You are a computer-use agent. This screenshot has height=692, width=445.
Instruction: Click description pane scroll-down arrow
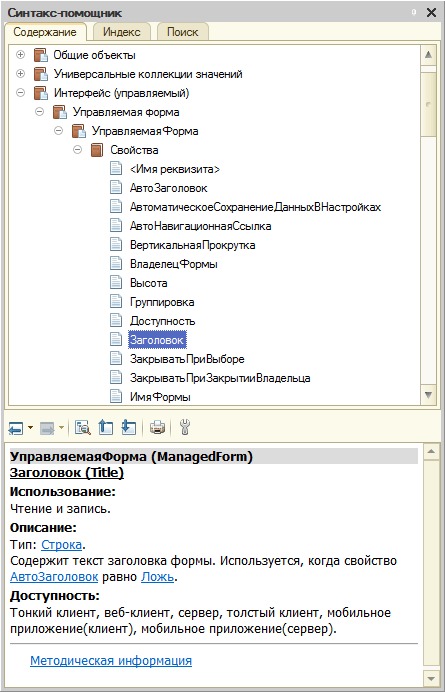(x=430, y=677)
